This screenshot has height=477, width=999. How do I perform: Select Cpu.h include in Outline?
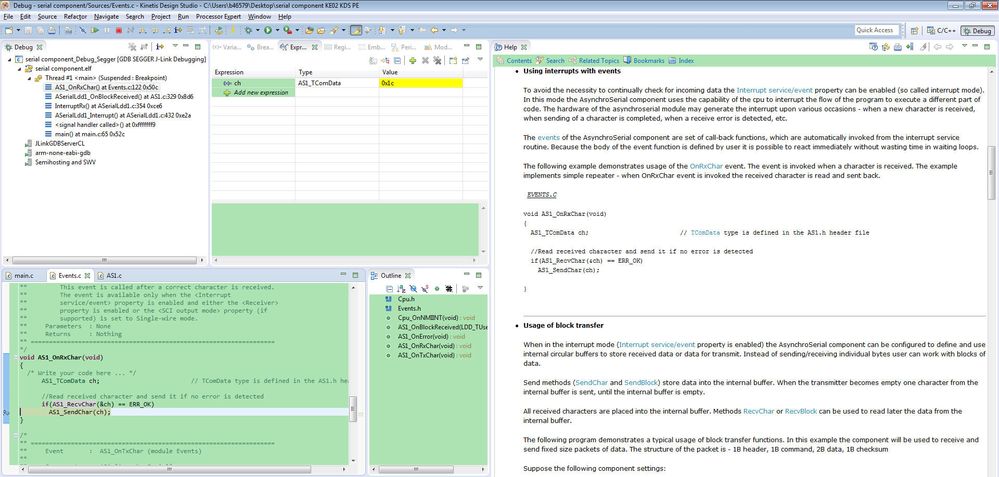coord(401,298)
